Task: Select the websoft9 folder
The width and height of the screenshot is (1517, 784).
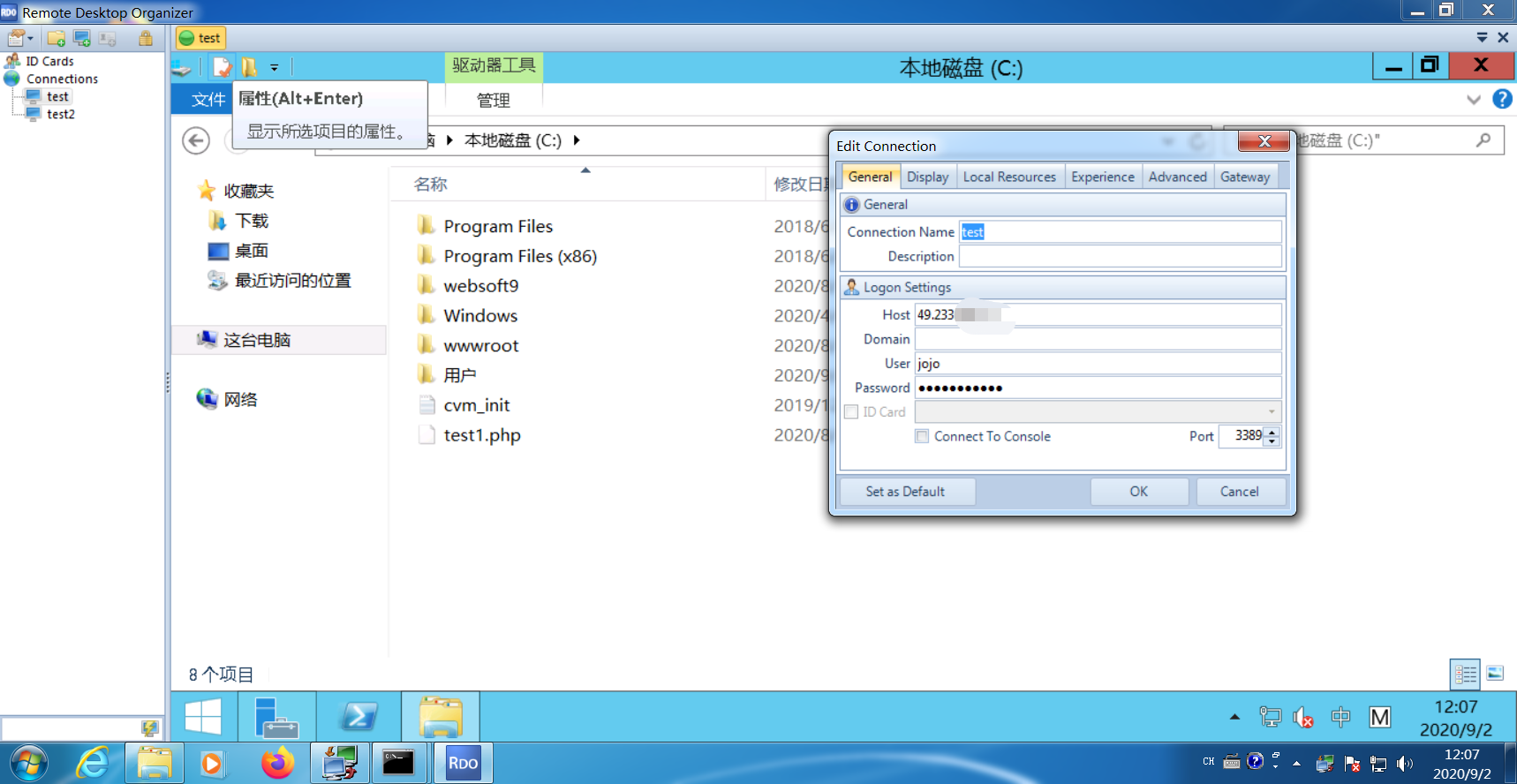Action: (481, 286)
